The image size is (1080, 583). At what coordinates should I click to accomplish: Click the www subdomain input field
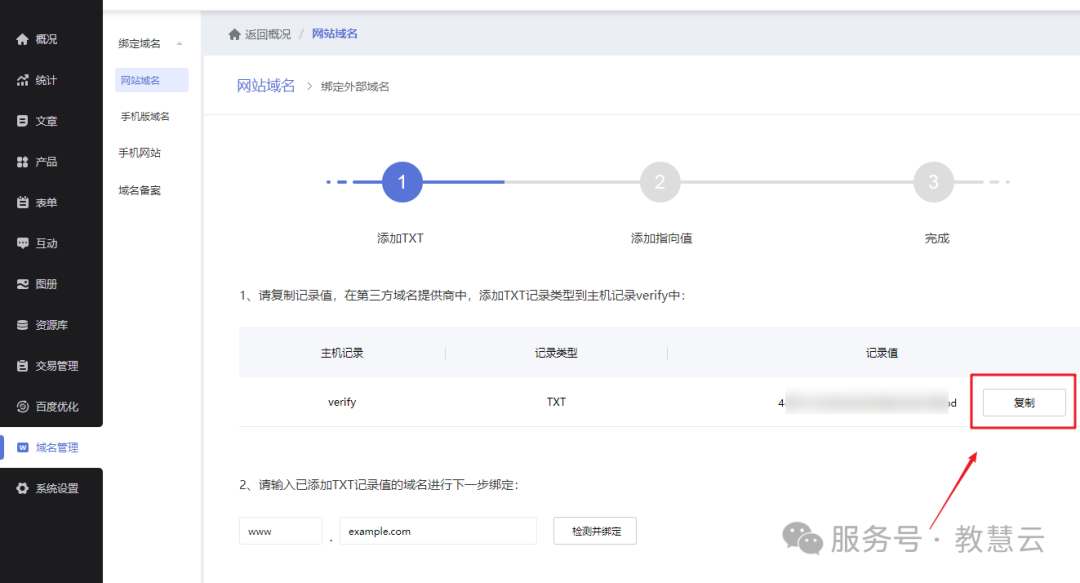pos(280,531)
